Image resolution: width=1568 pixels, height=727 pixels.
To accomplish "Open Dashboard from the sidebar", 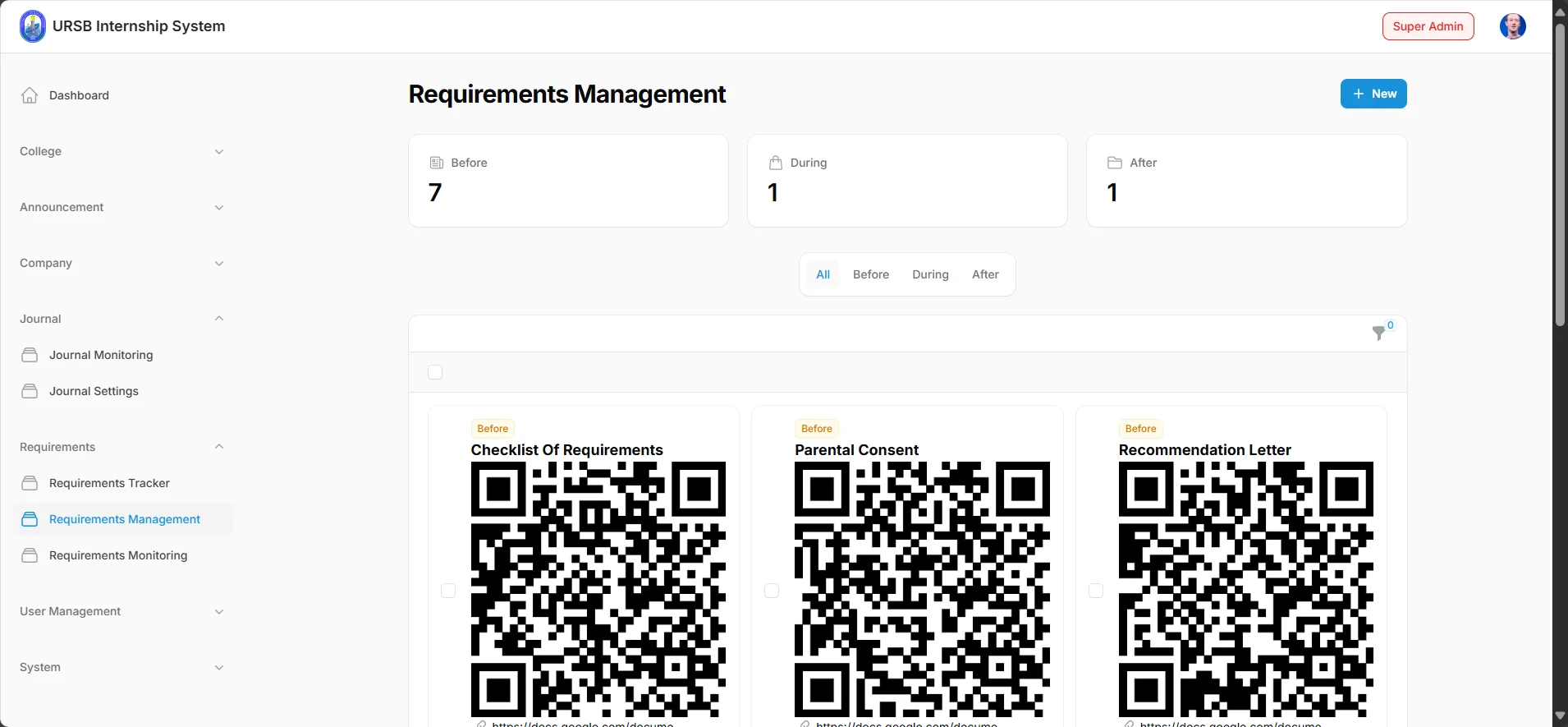I will click(123, 95).
